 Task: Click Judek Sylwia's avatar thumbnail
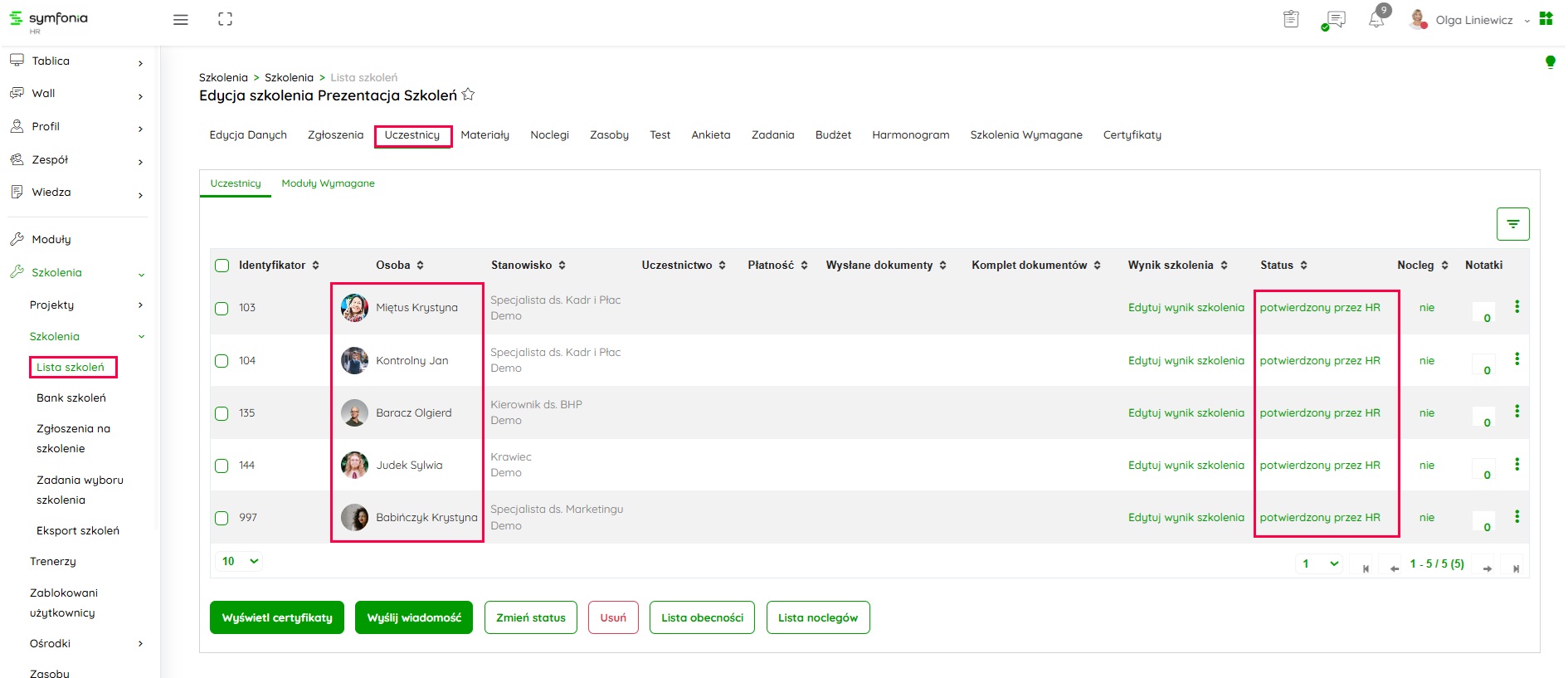pyautogui.click(x=354, y=466)
